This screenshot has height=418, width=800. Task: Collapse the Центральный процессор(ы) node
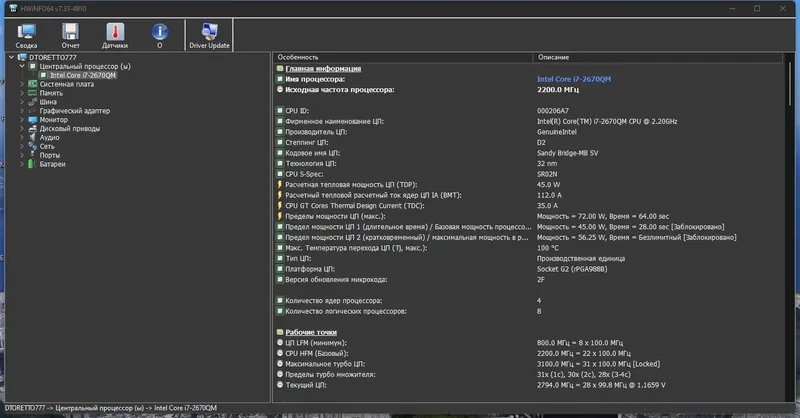22,66
